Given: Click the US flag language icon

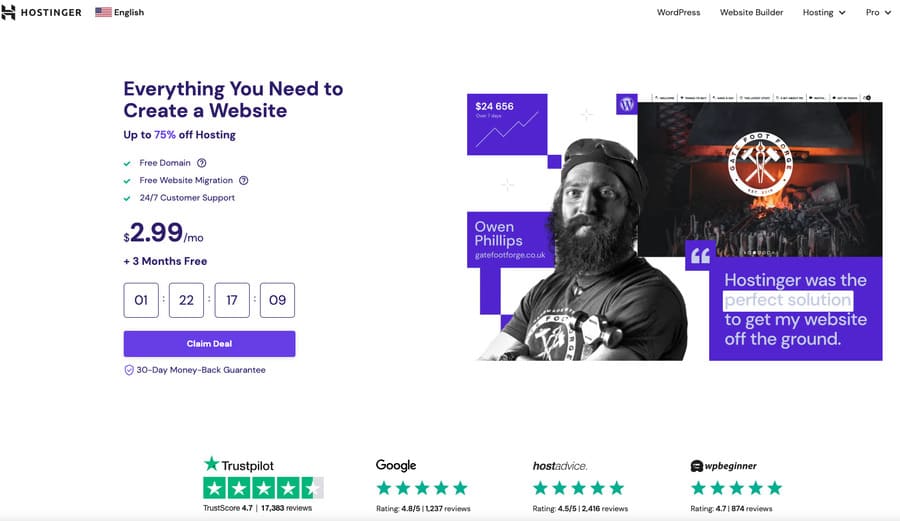Looking at the screenshot, I should click(x=103, y=12).
